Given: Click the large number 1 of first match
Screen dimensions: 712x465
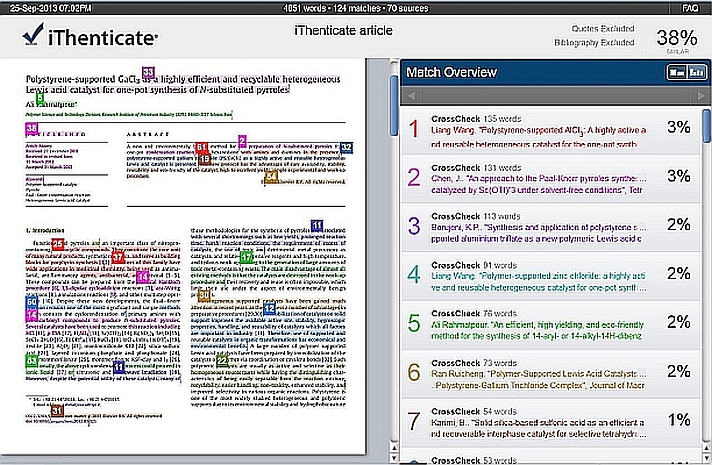Looking at the screenshot, I should (413, 129).
